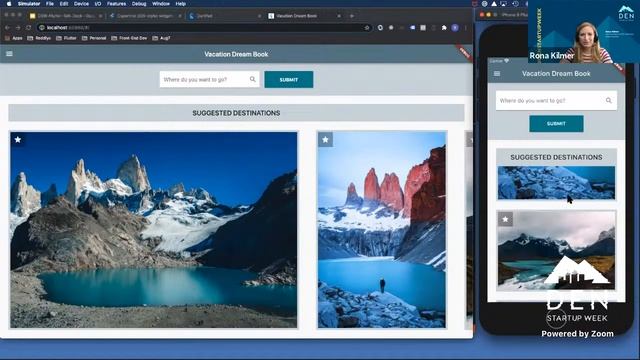
Task: Open the Help menu
Action: coord(180,4)
